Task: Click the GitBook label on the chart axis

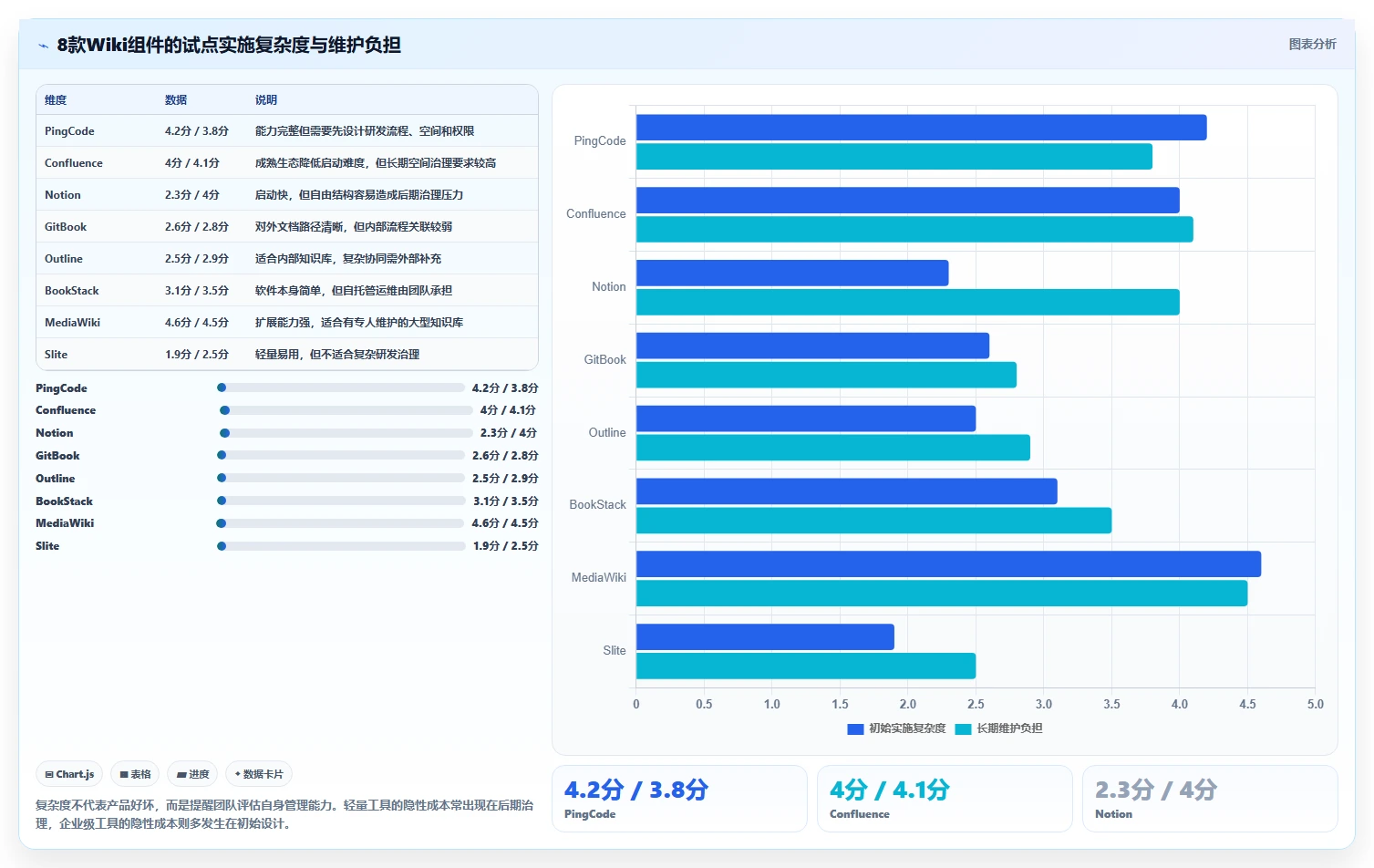Action: tap(605, 360)
